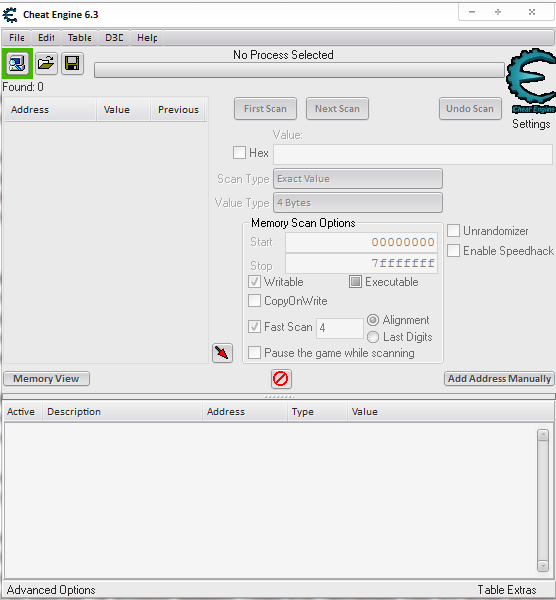Click the Undo Scan button
This screenshot has height=600, width=556.
point(470,109)
